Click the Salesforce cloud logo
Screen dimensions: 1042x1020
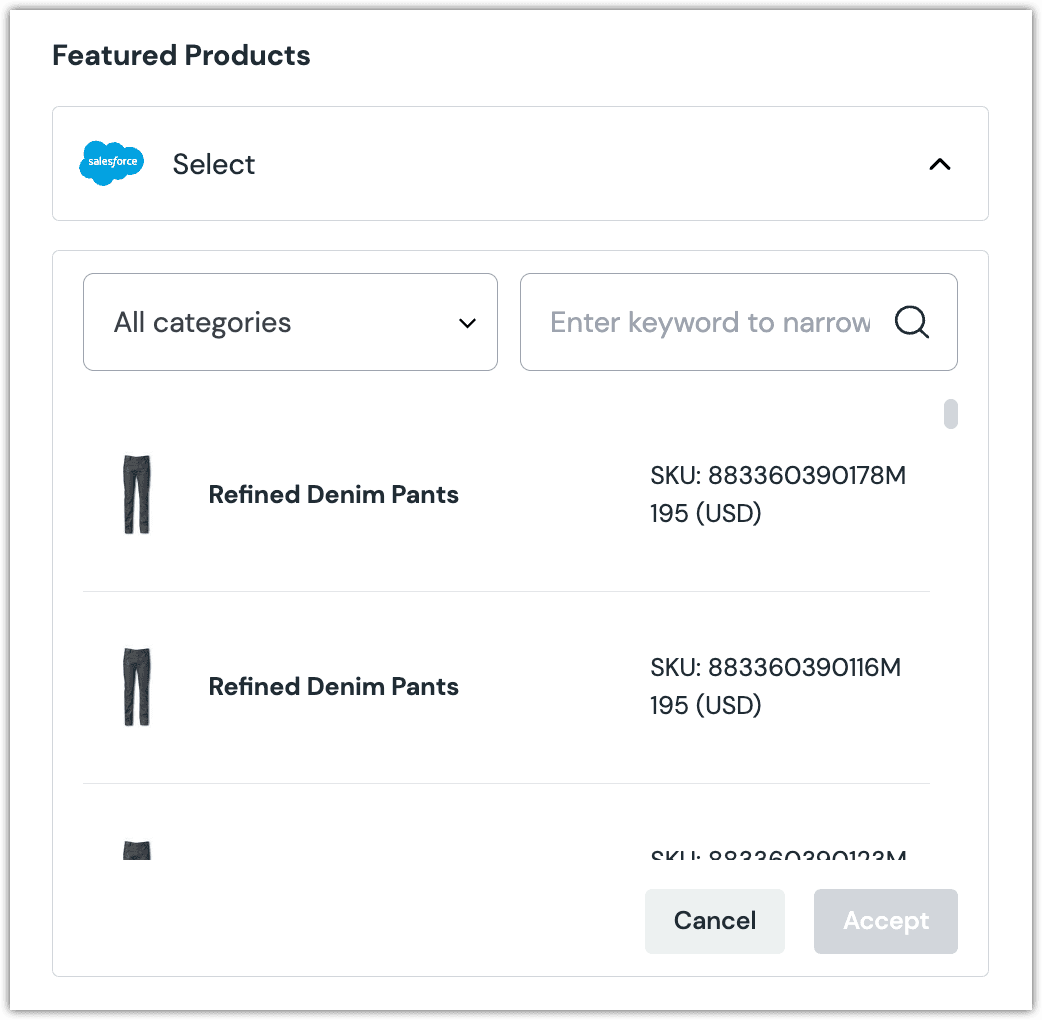point(111,163)
